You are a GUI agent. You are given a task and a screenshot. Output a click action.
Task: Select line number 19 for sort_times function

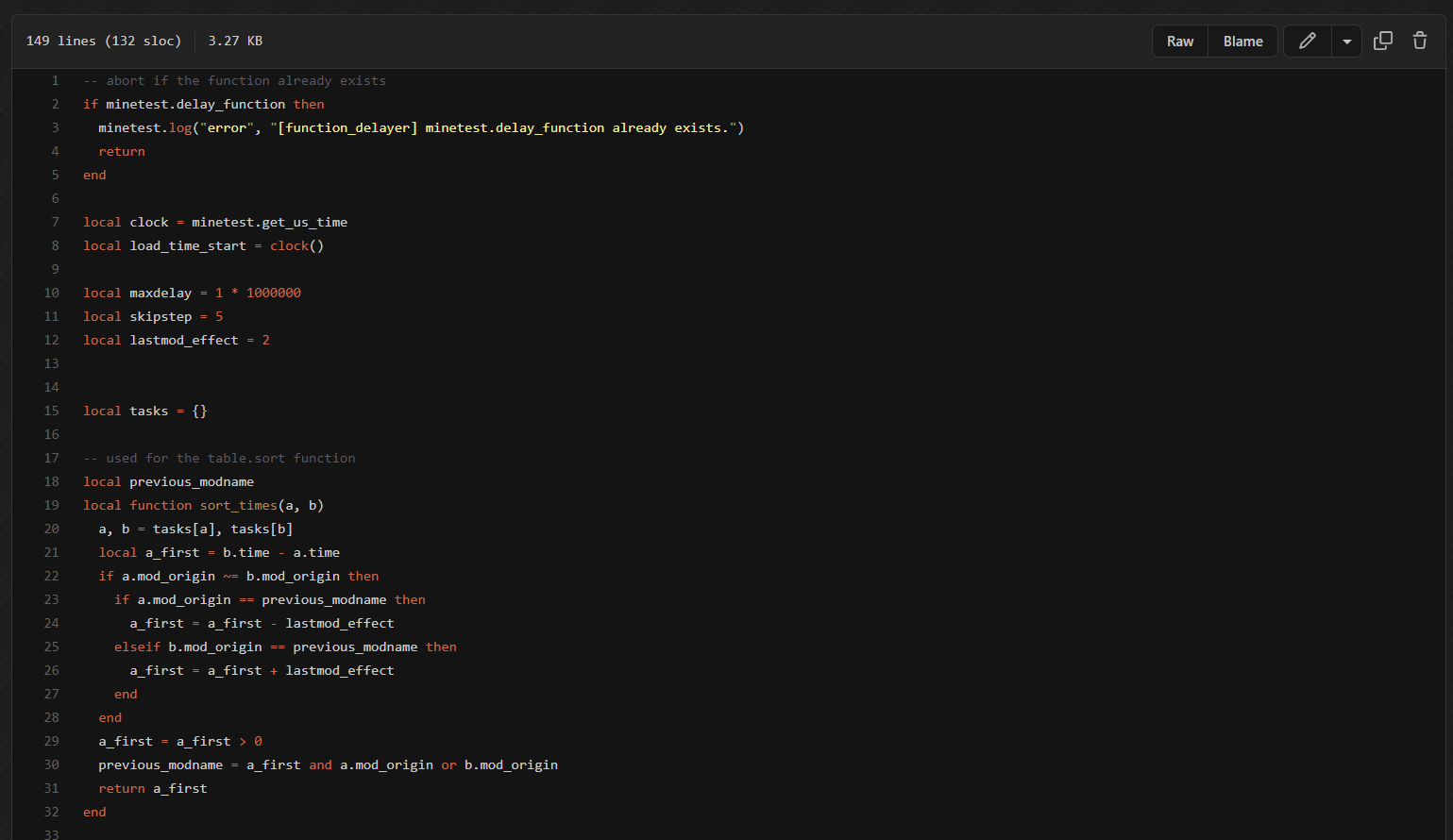coord(52,505)
